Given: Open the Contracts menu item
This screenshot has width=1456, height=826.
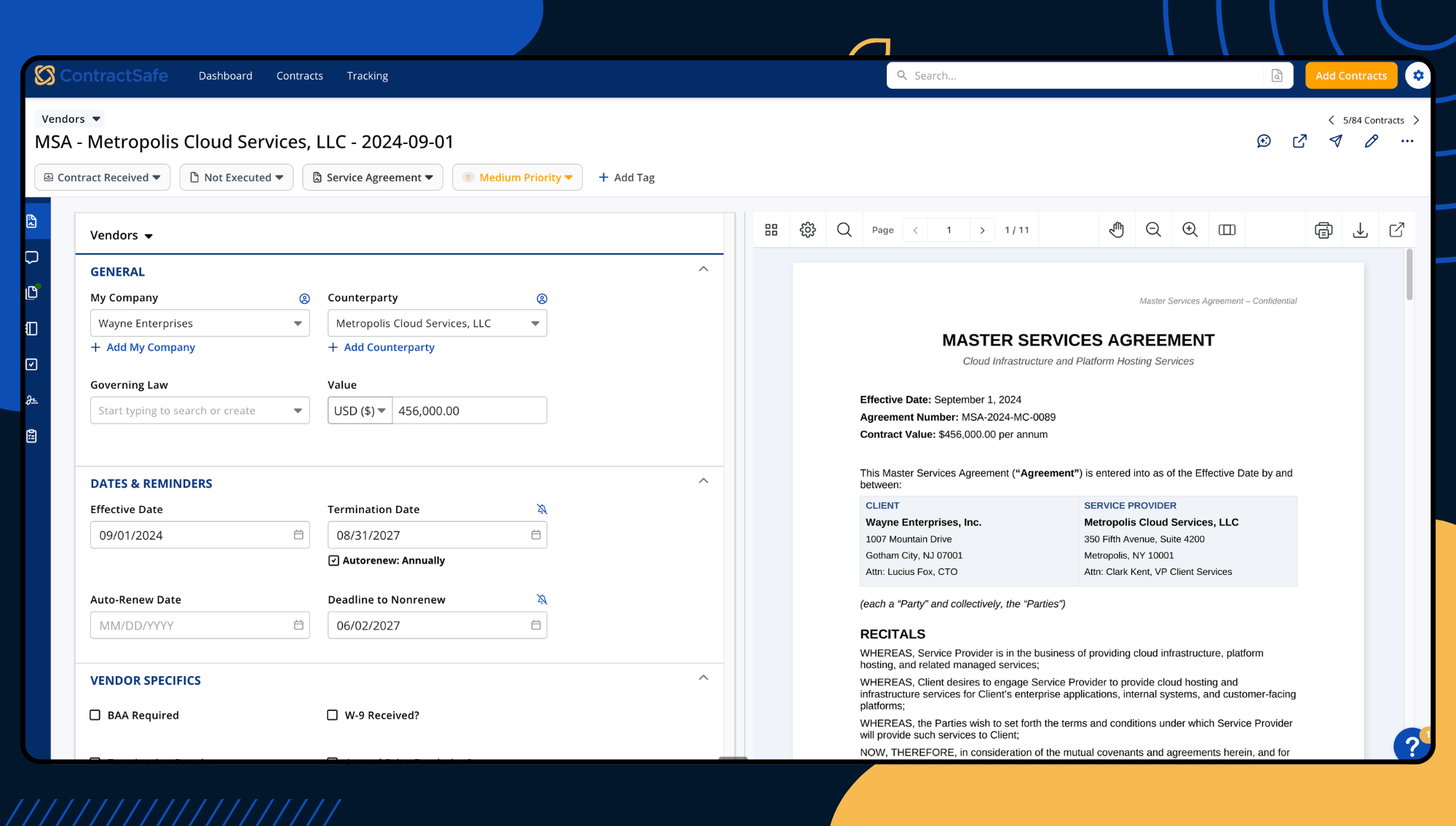Looking at the screenshot, I should pyautogui.click(x=299, y=76).
